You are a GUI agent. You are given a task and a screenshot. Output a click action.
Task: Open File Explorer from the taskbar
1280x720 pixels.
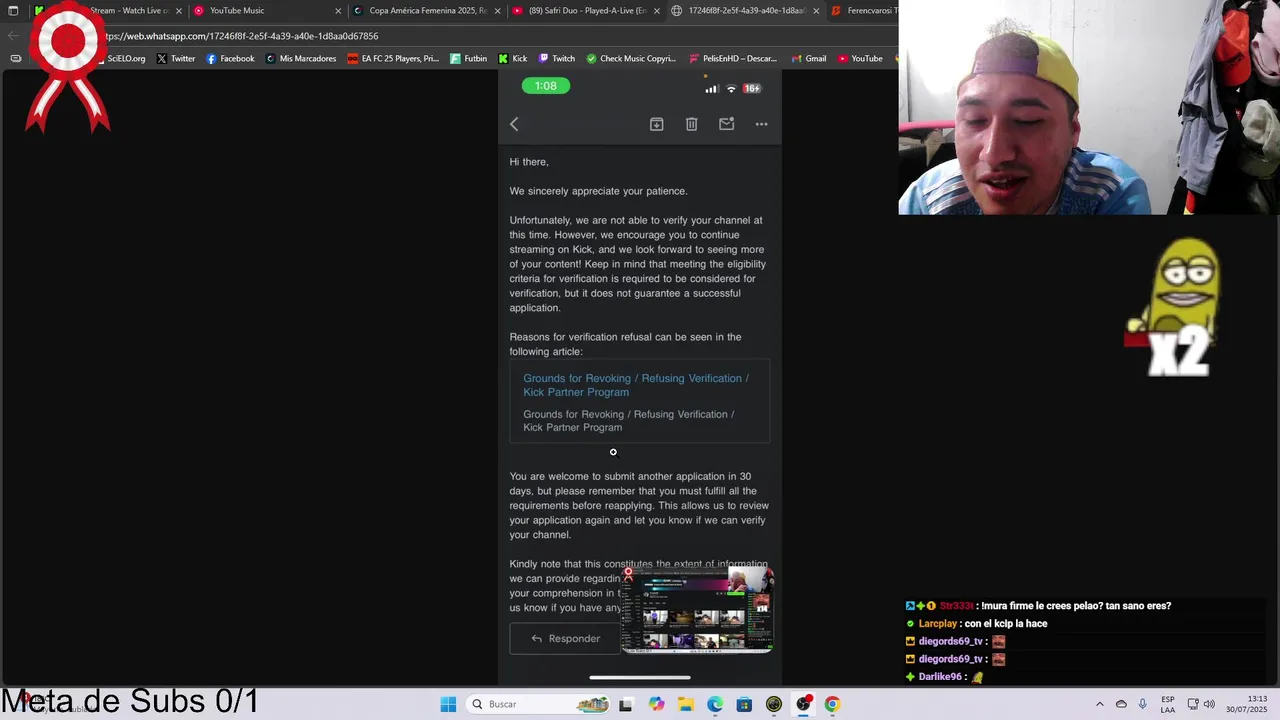pos(685,704)
